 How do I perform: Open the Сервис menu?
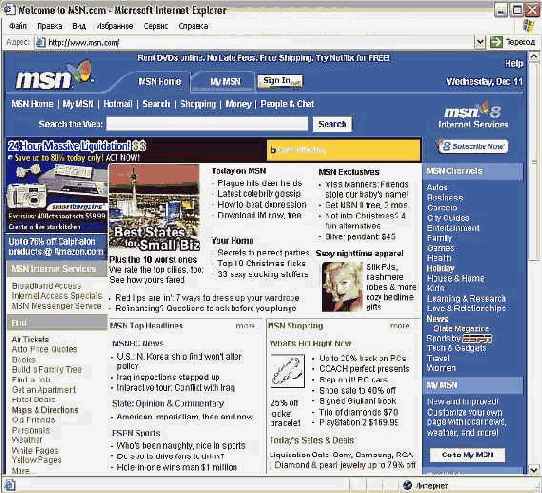(x=156, y=26)
